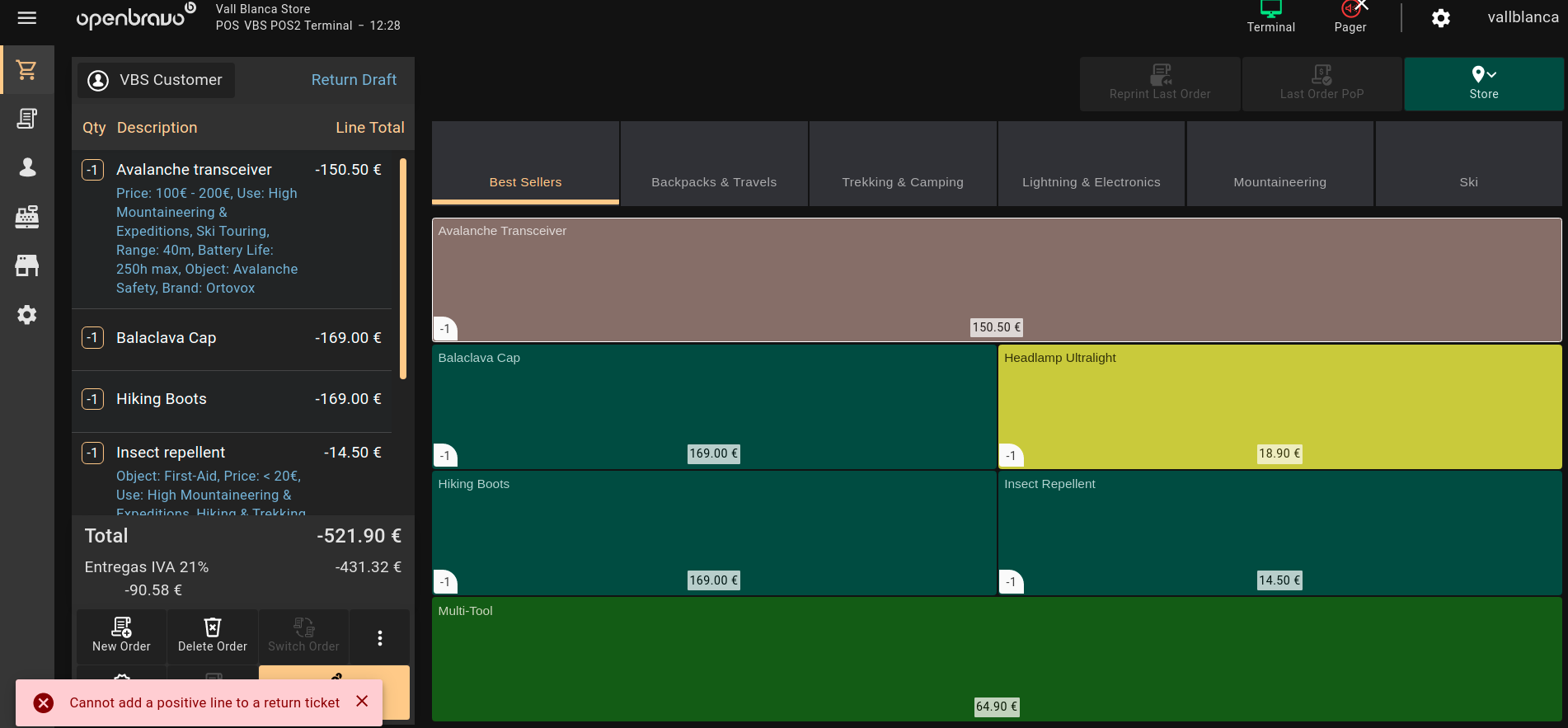Viewport: 1568px width, 728px height.
Task: Open the vallblanca user menu
Action: click(1522, 17)
